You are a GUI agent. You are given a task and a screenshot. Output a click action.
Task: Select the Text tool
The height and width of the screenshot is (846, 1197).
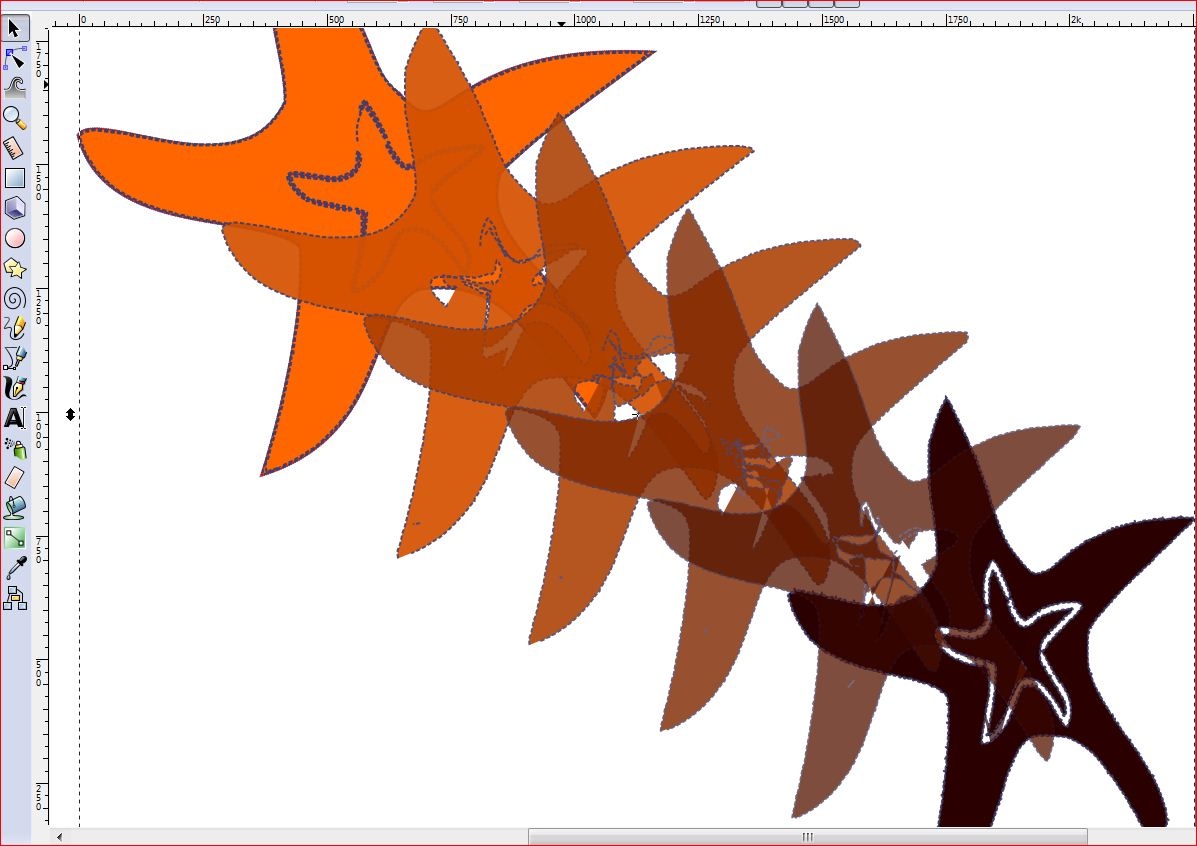(15, 418)
